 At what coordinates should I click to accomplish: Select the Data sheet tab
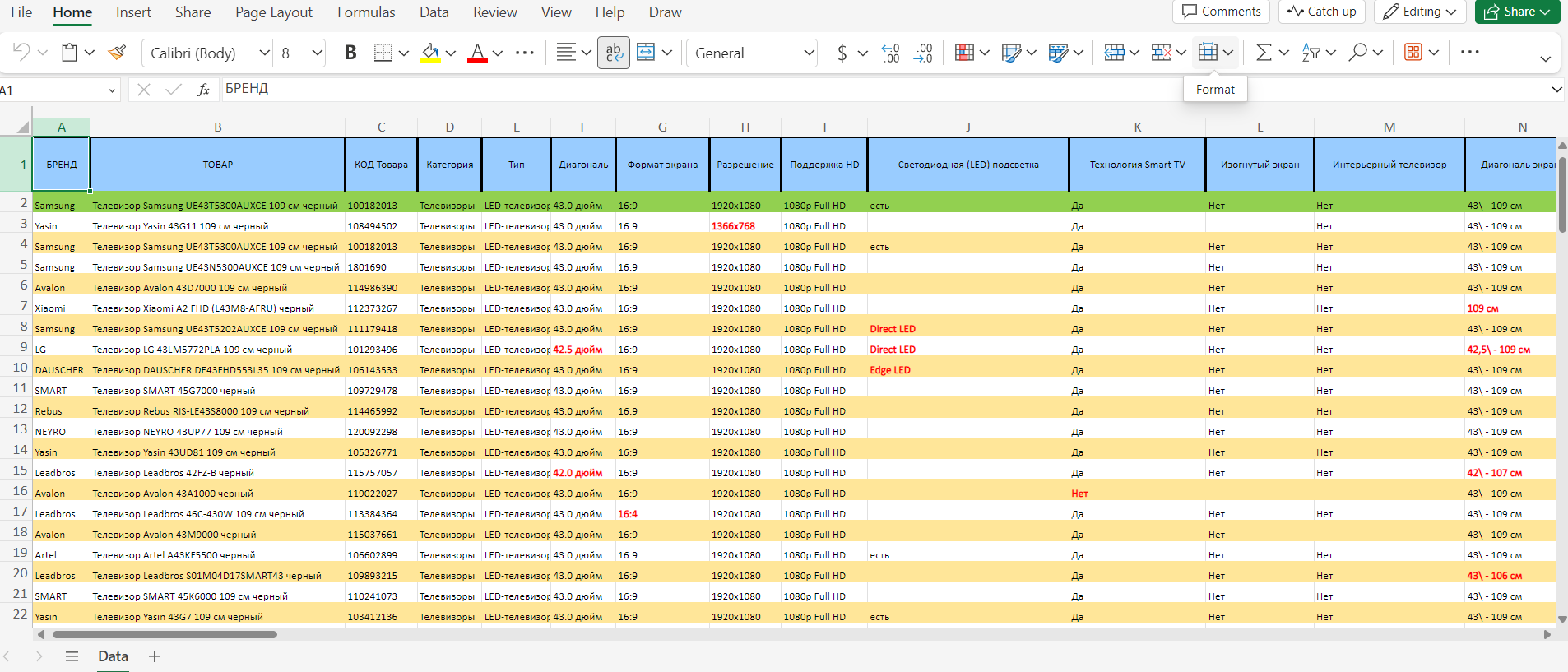point(114,656)
